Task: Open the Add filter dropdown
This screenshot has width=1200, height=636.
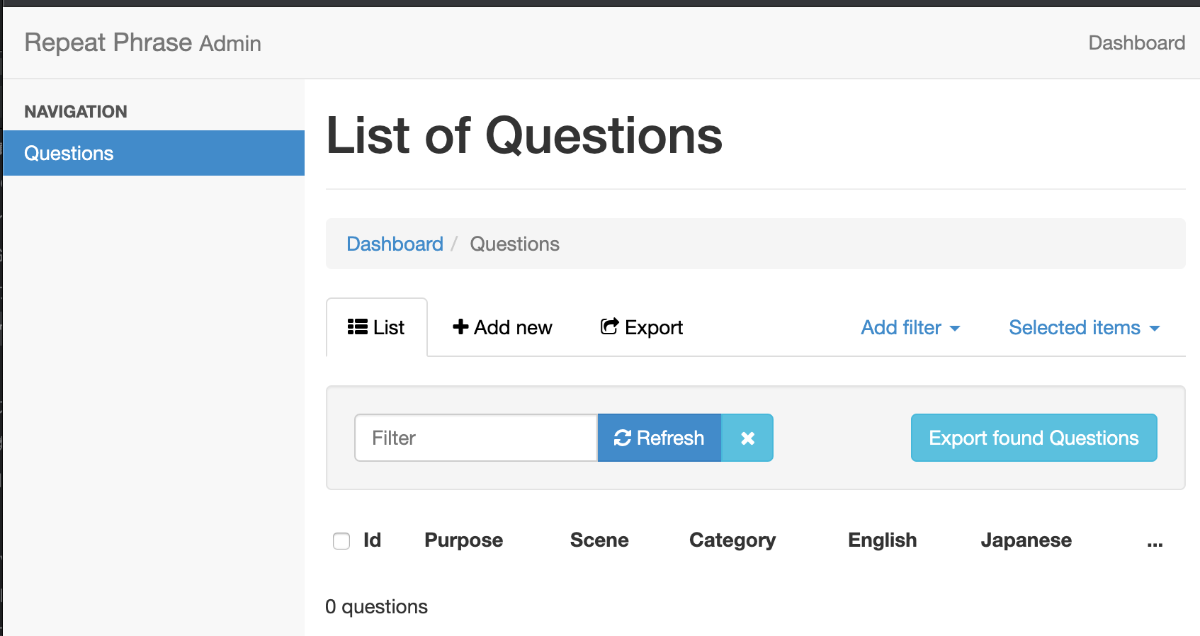Action: point(910,327)
